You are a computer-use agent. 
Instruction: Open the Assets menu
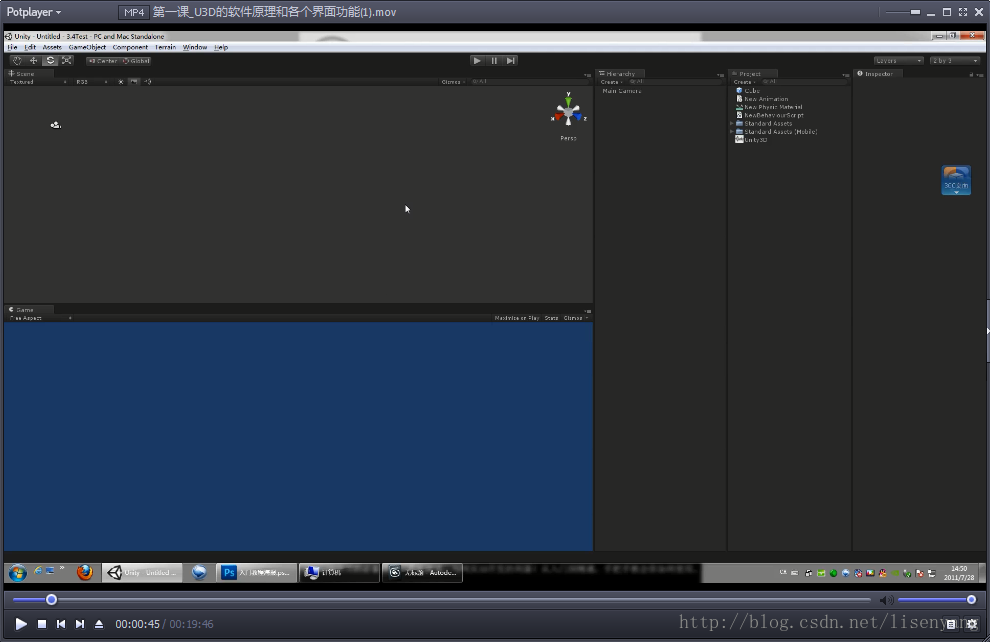click(52, 47)
